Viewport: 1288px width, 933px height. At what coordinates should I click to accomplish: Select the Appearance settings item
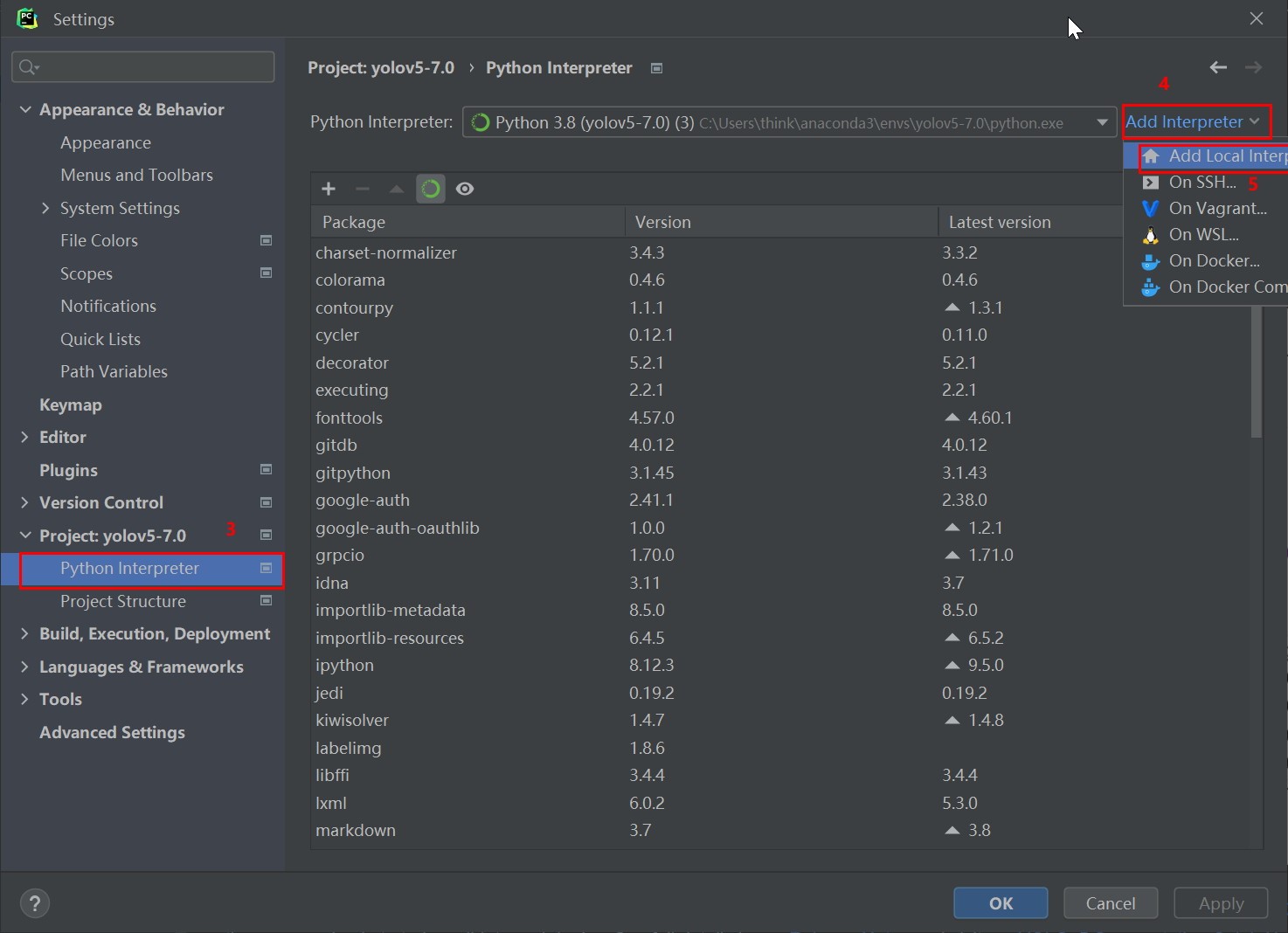(x=106, y=142)
